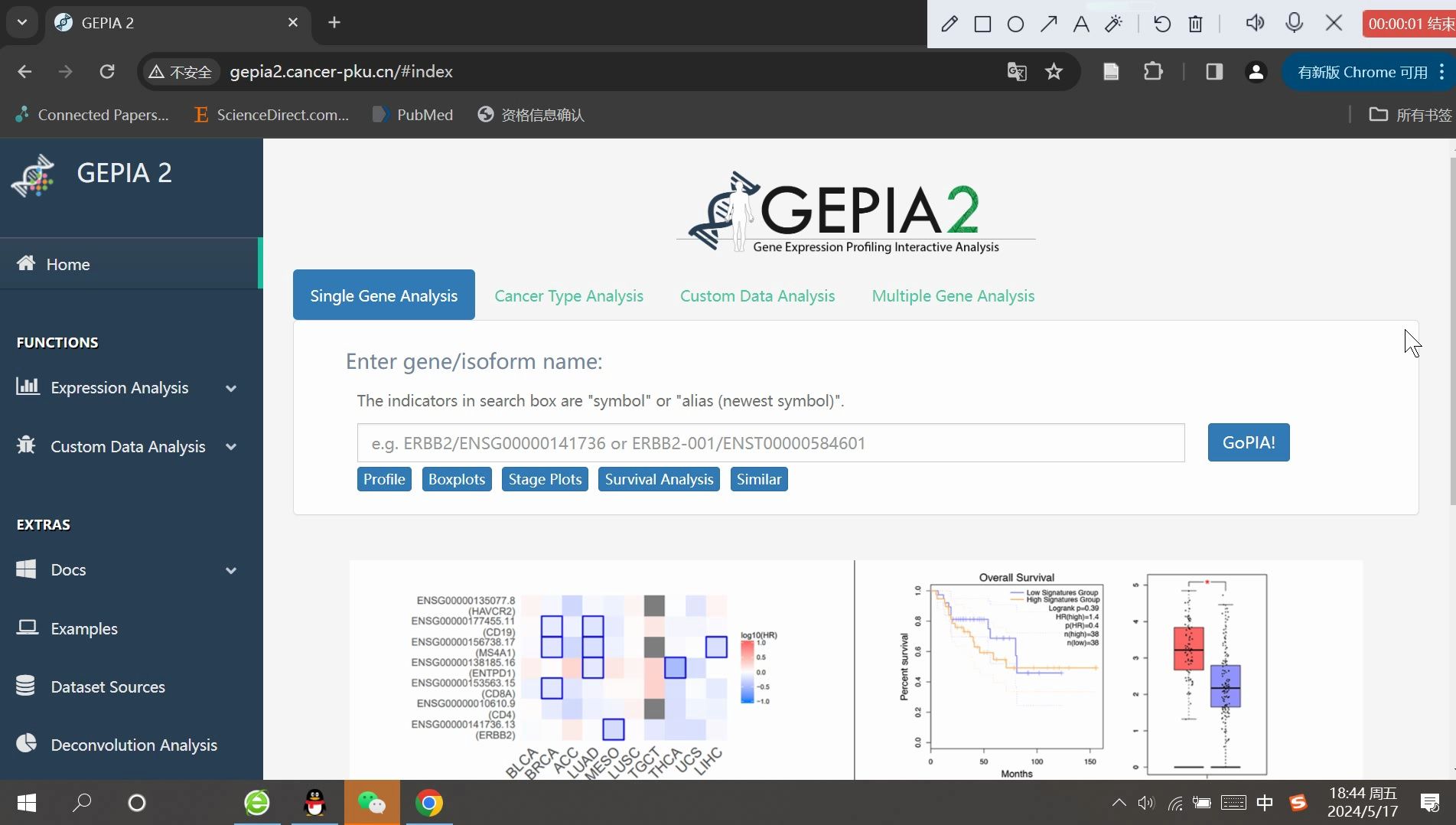The width and height of the screenshot is (1456, 825).
Task: Open the new Chrome version menu
Action: [x=1369, y=72]
